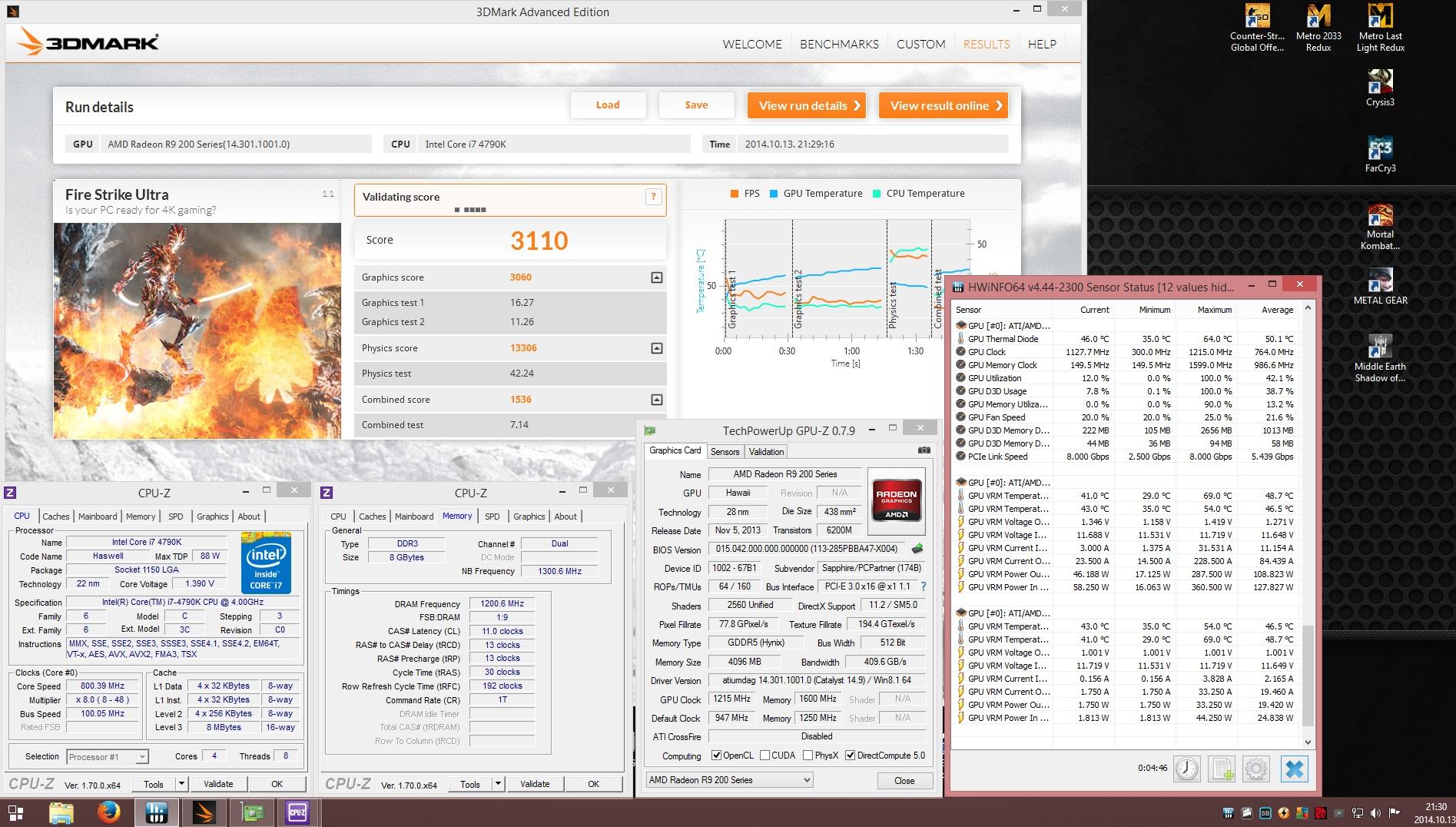Click the HWiNFO scrollbar down arrow
The width and height of the screenshot is (1456, 827).
click(x=1308, y=742)
